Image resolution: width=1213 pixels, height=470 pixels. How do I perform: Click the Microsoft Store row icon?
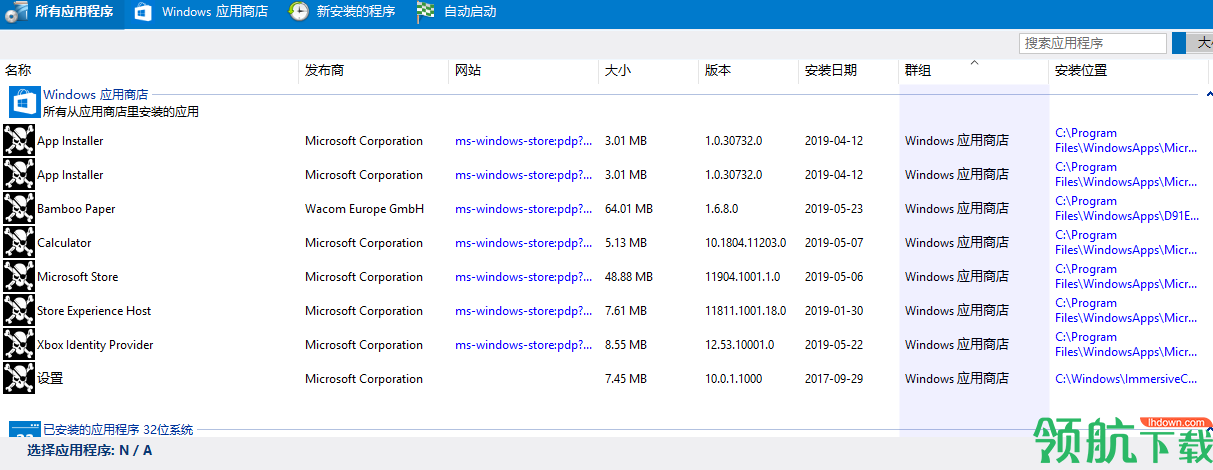(19, 277)
